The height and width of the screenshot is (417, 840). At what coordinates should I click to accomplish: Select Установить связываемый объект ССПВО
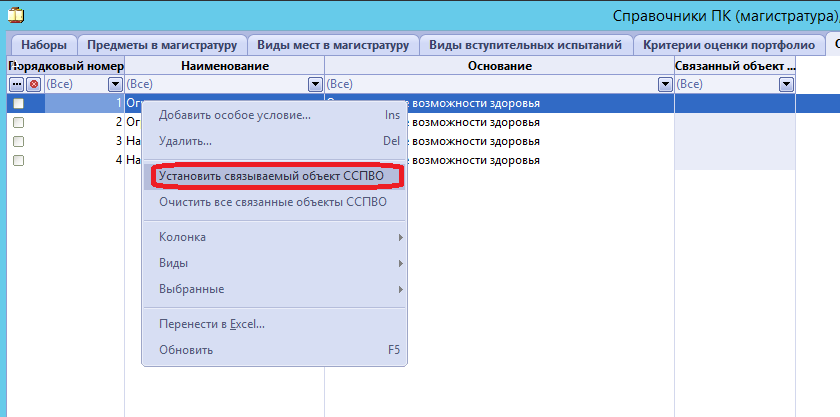click(274, 176)
